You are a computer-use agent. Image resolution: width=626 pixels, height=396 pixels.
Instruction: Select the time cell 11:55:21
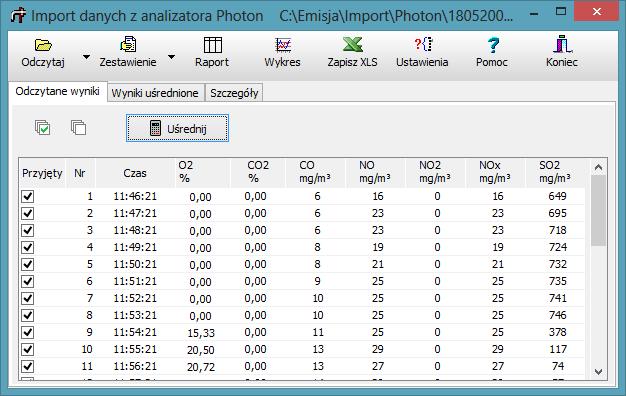pyautogui.click(x=135, y=349)
